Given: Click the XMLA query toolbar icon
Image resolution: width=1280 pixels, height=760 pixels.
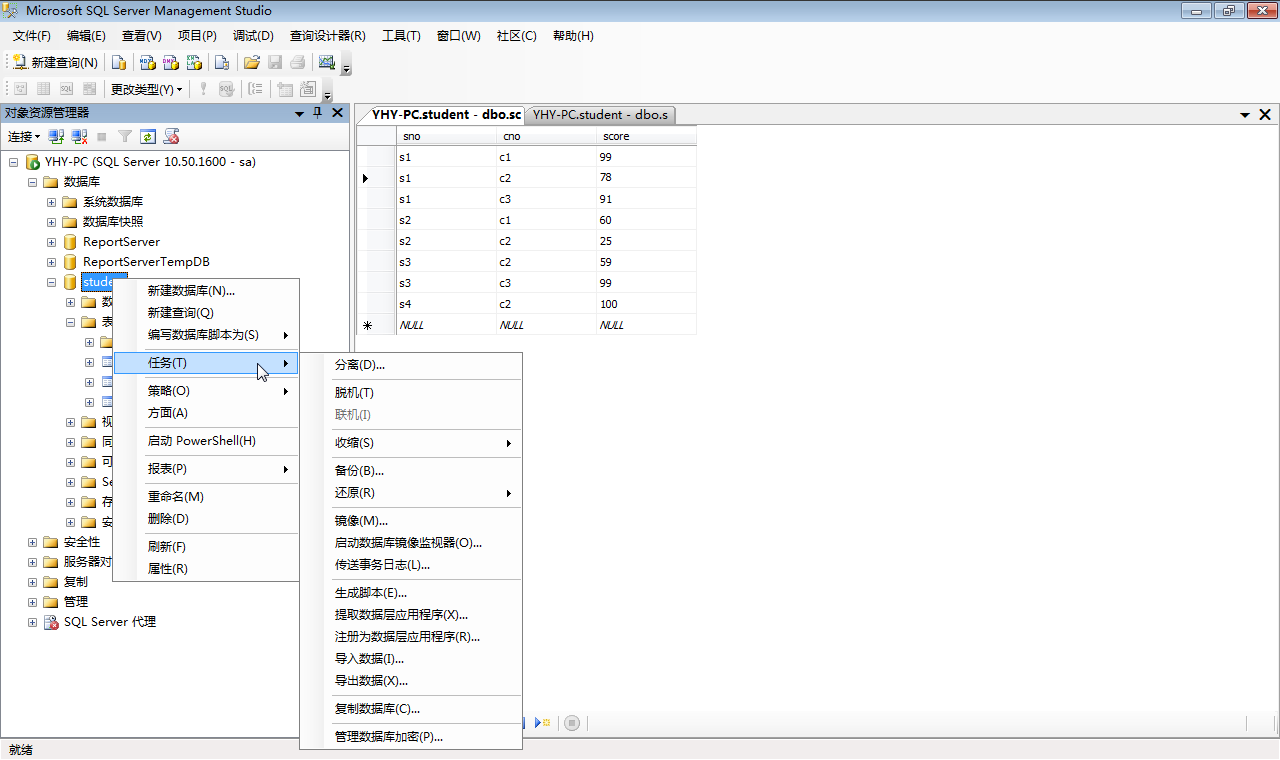Looking at the screenshot, I should (x=195, y=62).
